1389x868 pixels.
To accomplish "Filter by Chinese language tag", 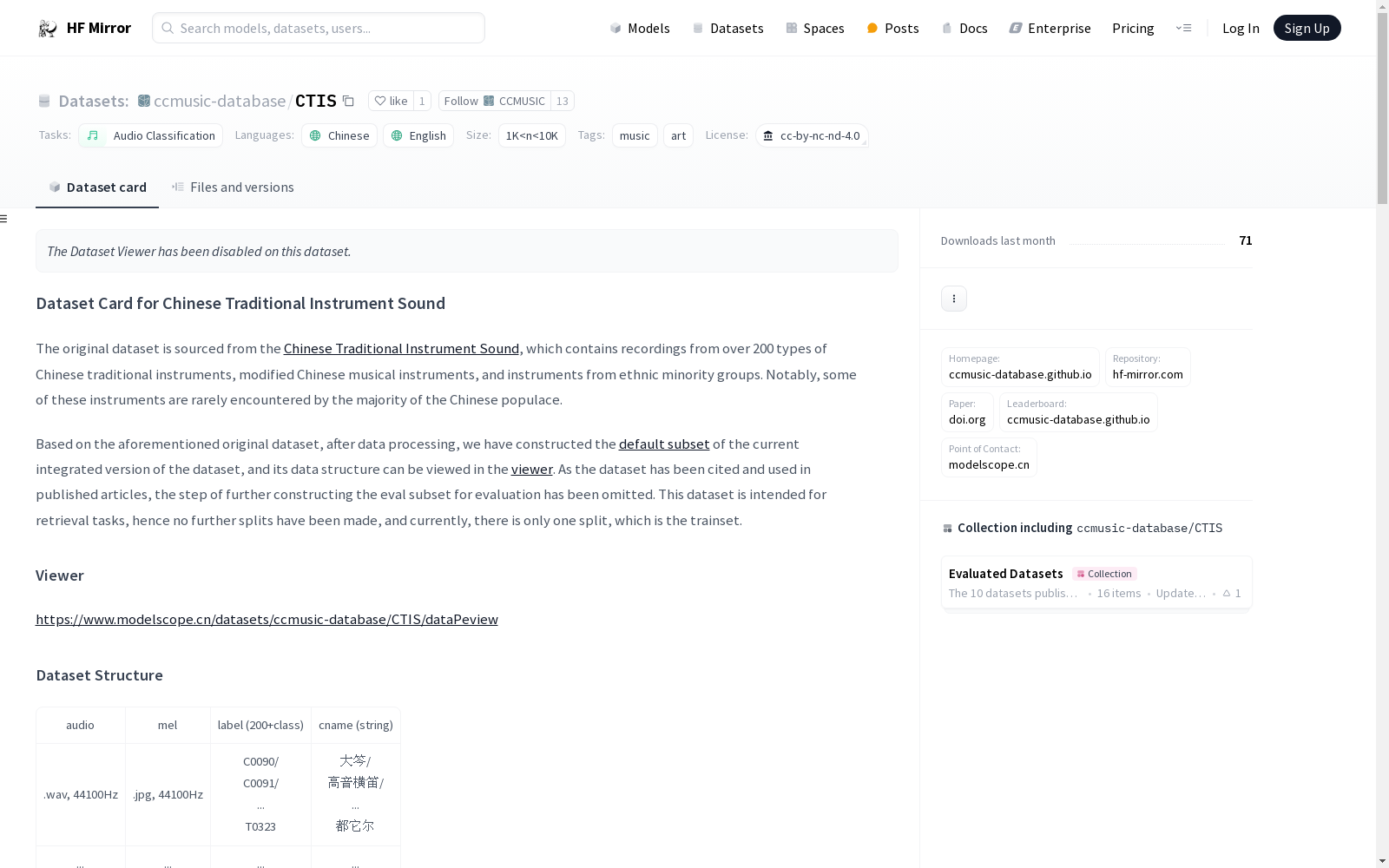I will pos(339,135).
